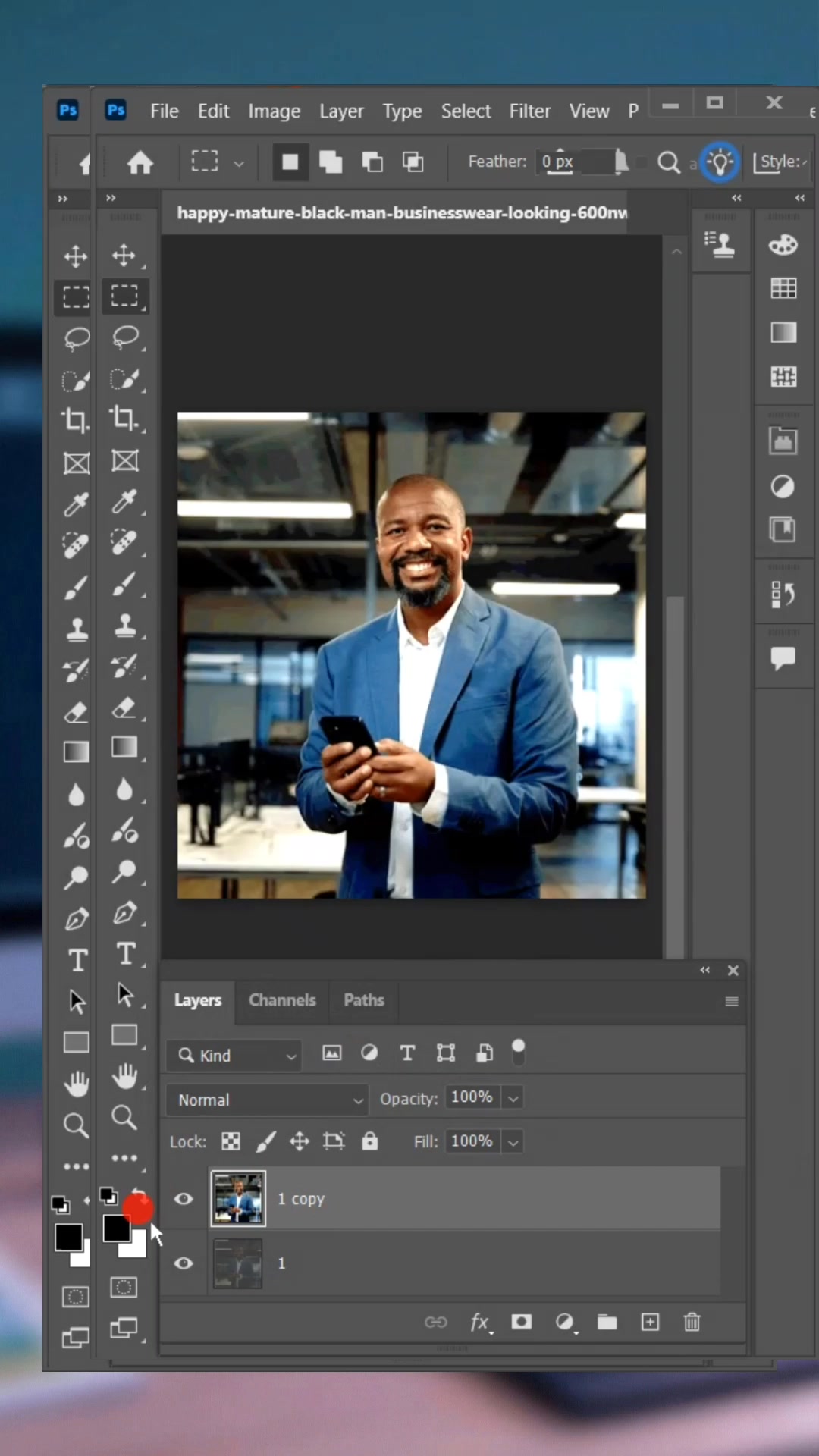
Task: Create a new layer with plus icon
Action: [650, 1322]
